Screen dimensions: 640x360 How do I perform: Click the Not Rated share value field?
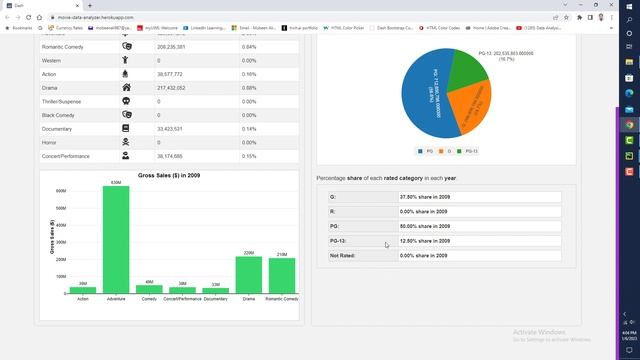[x=480, y=256]
